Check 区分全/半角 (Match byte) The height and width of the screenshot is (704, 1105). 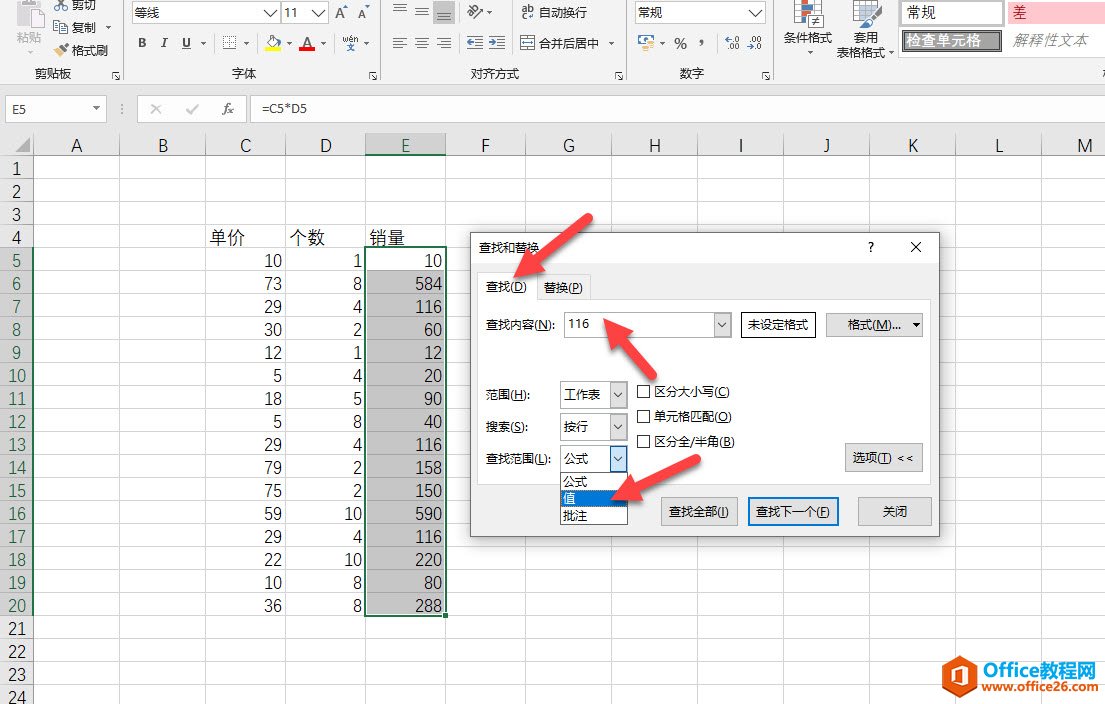(x=686, y=441)
